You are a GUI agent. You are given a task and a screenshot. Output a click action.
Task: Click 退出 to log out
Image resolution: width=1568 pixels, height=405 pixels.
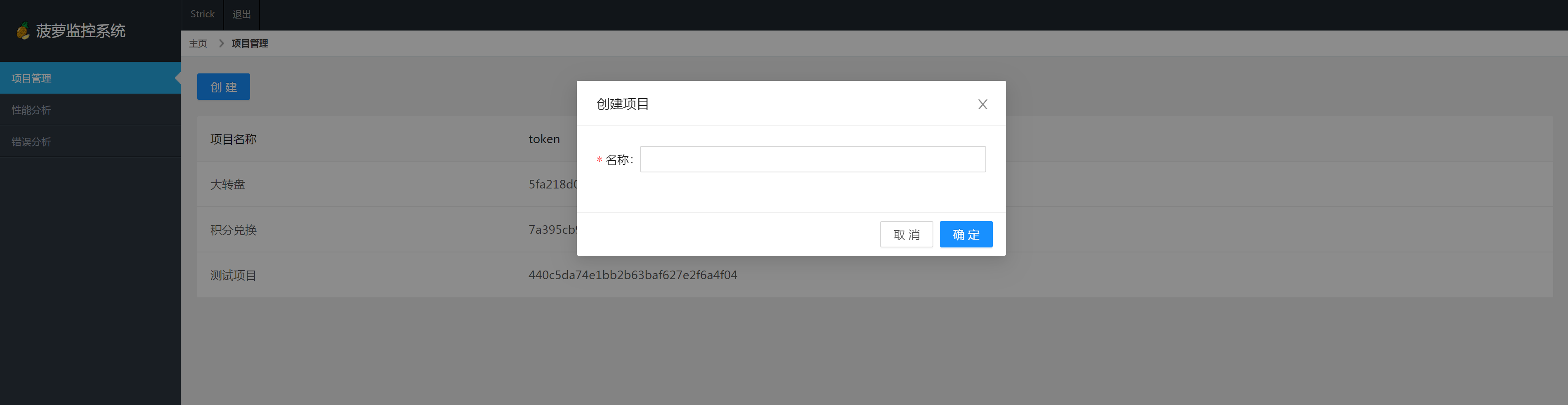pos(242,14)
